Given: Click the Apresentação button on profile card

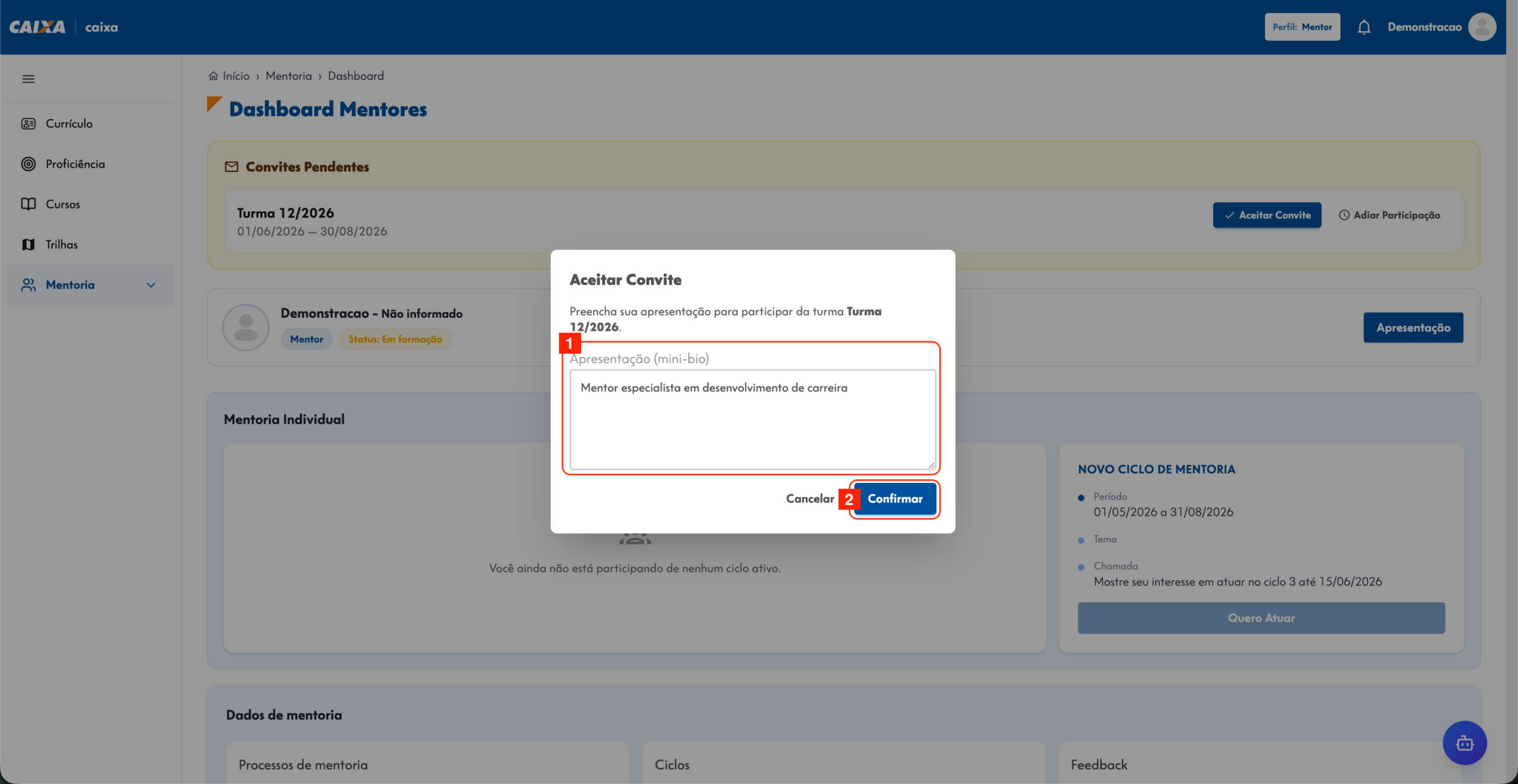Looking at the screenshot, I should [x=1413, y=328].
